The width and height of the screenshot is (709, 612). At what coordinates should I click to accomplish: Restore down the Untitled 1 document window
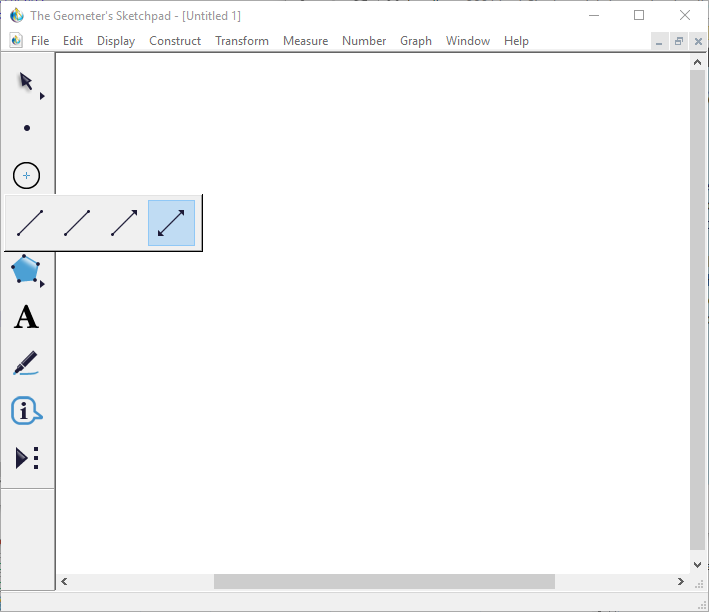tap(679, 42)
